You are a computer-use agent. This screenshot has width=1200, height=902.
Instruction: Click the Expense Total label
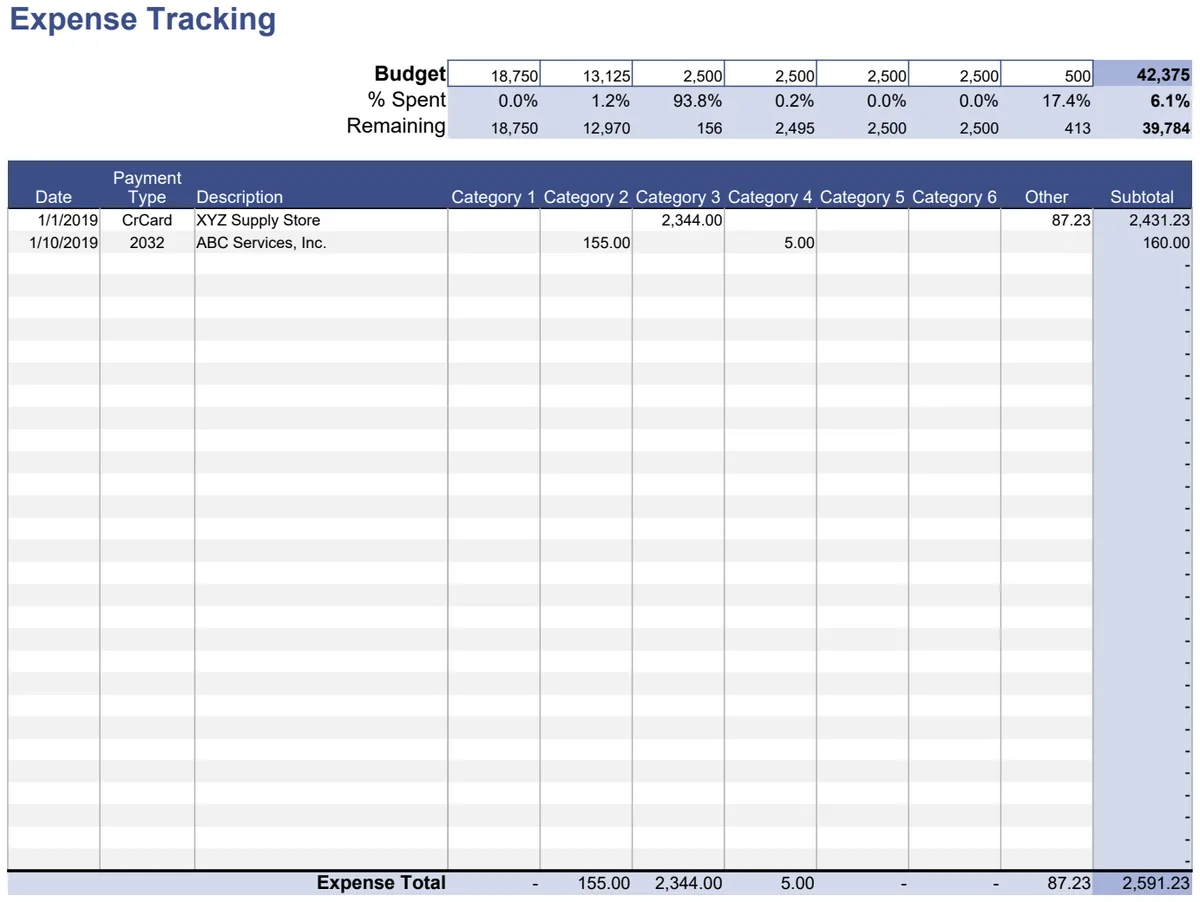[x=381, y=882]
